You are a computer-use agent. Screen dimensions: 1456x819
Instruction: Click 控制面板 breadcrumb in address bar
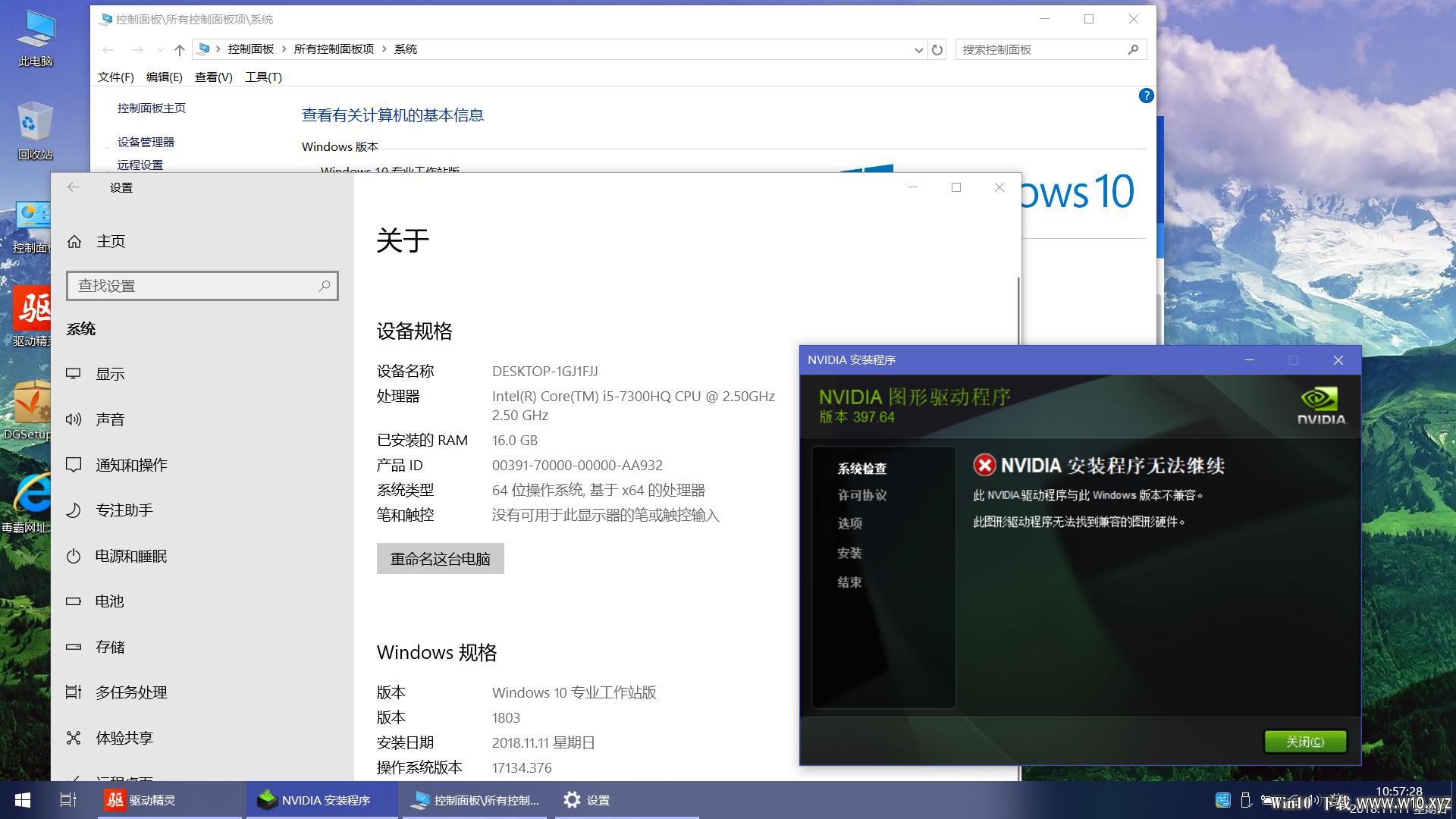tap(251, 49)
